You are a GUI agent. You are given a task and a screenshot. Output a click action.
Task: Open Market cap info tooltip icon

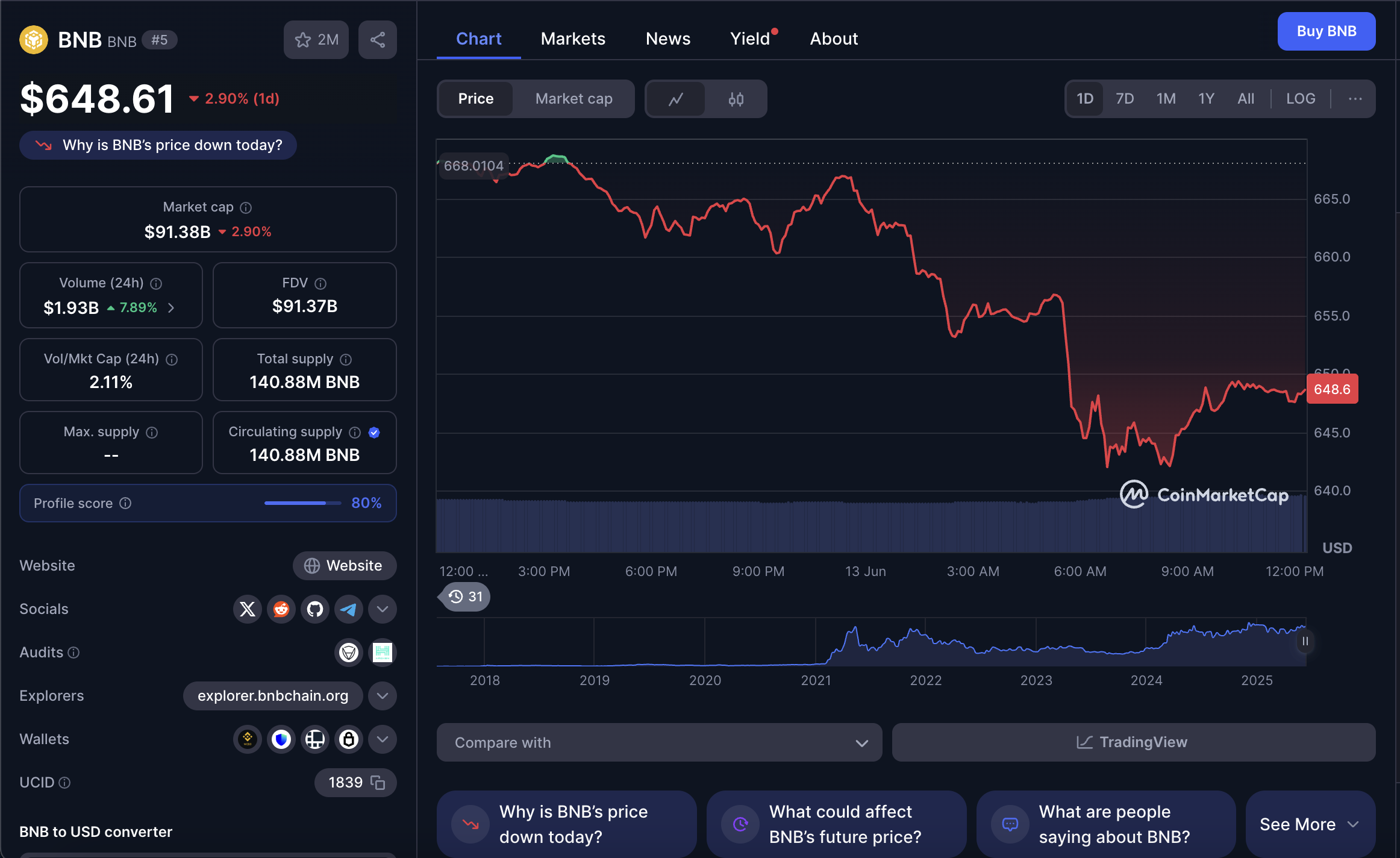click(246, 207)
